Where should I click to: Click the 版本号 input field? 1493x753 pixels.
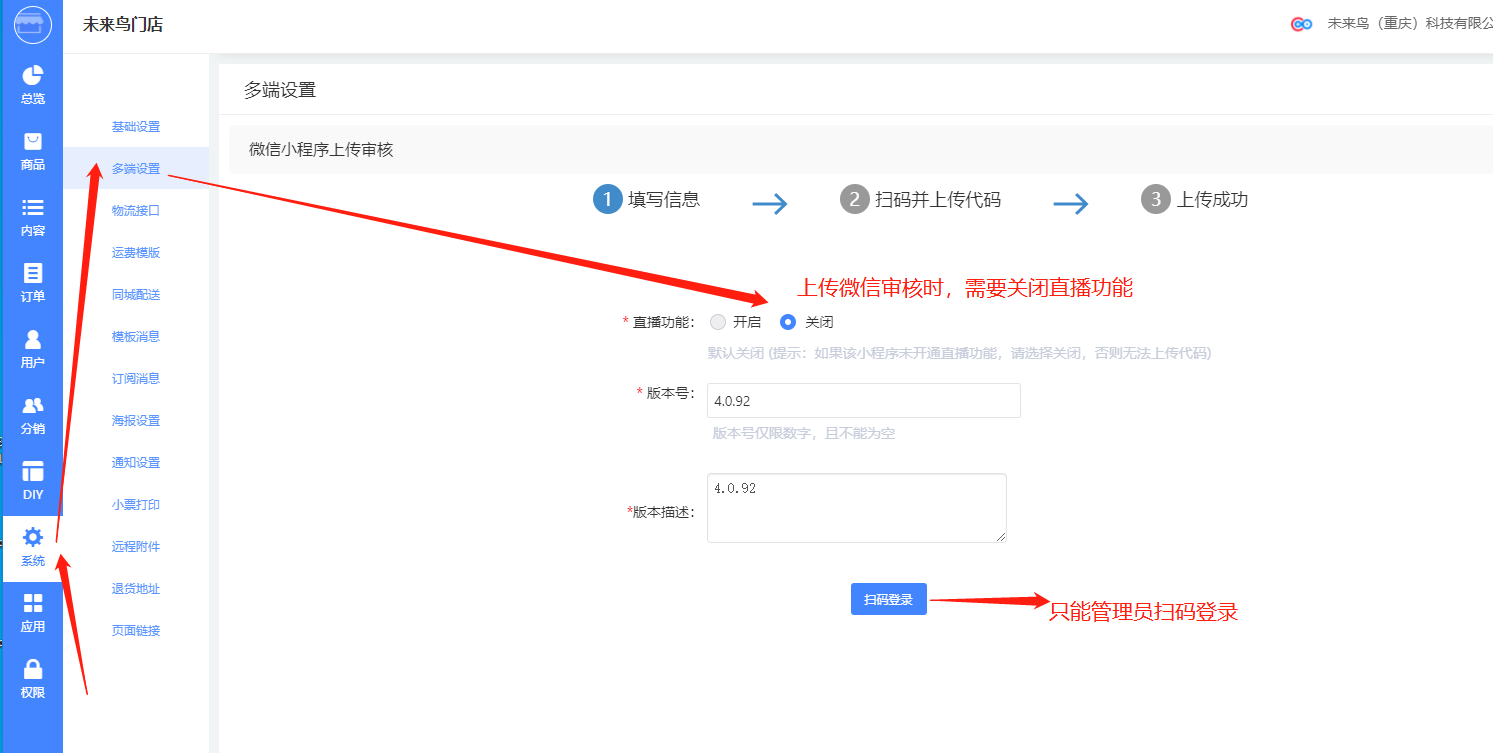coord(863,401)
